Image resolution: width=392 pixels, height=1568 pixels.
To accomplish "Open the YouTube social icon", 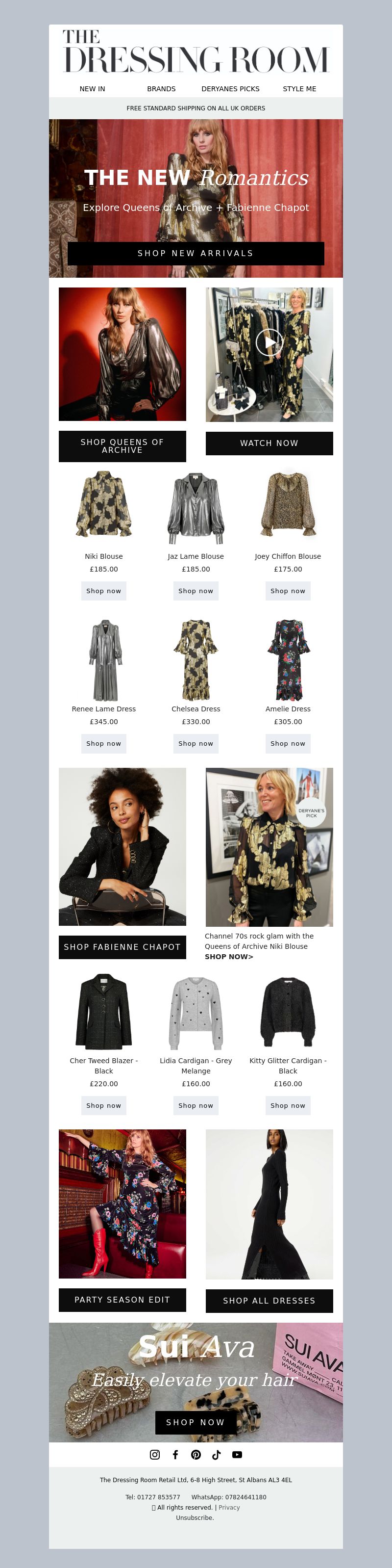I will [x=237, y=1454].
